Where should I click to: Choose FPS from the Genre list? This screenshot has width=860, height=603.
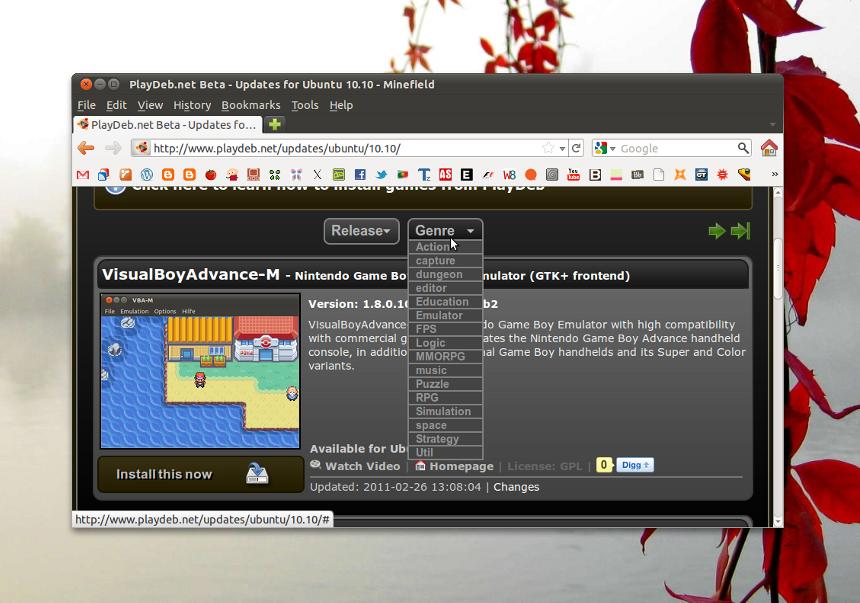coord(445,329)
